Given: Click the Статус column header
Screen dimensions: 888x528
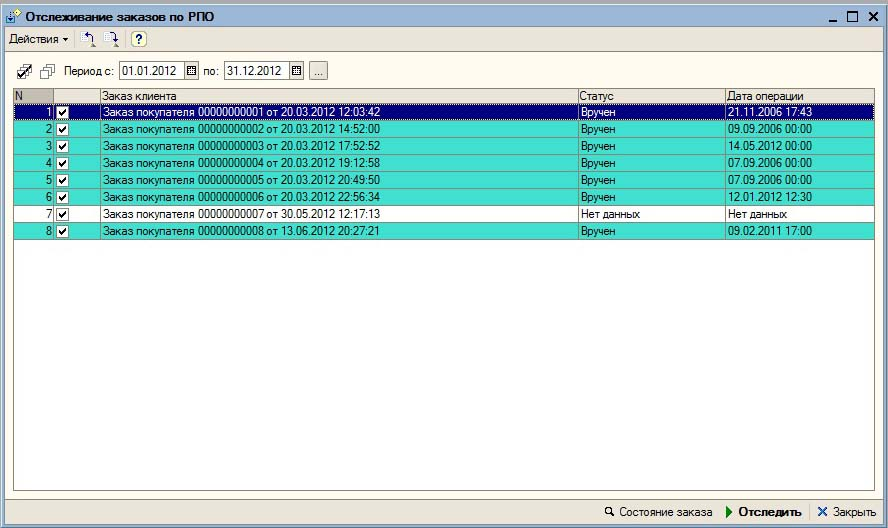Looking at the screenshot, I should (x=651, y=96).
